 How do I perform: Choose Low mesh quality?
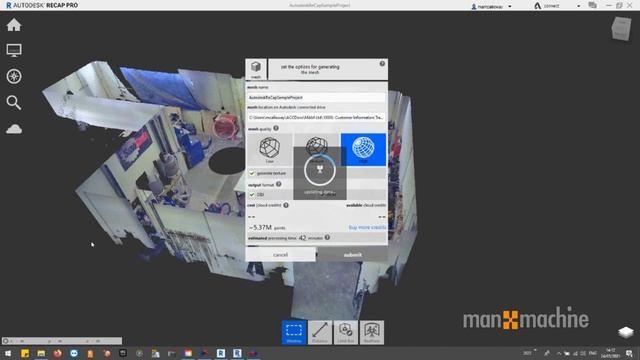tap(269, 150)
